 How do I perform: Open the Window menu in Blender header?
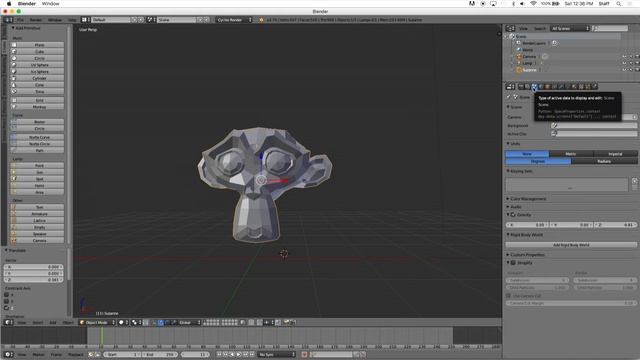tap(55, 20)
